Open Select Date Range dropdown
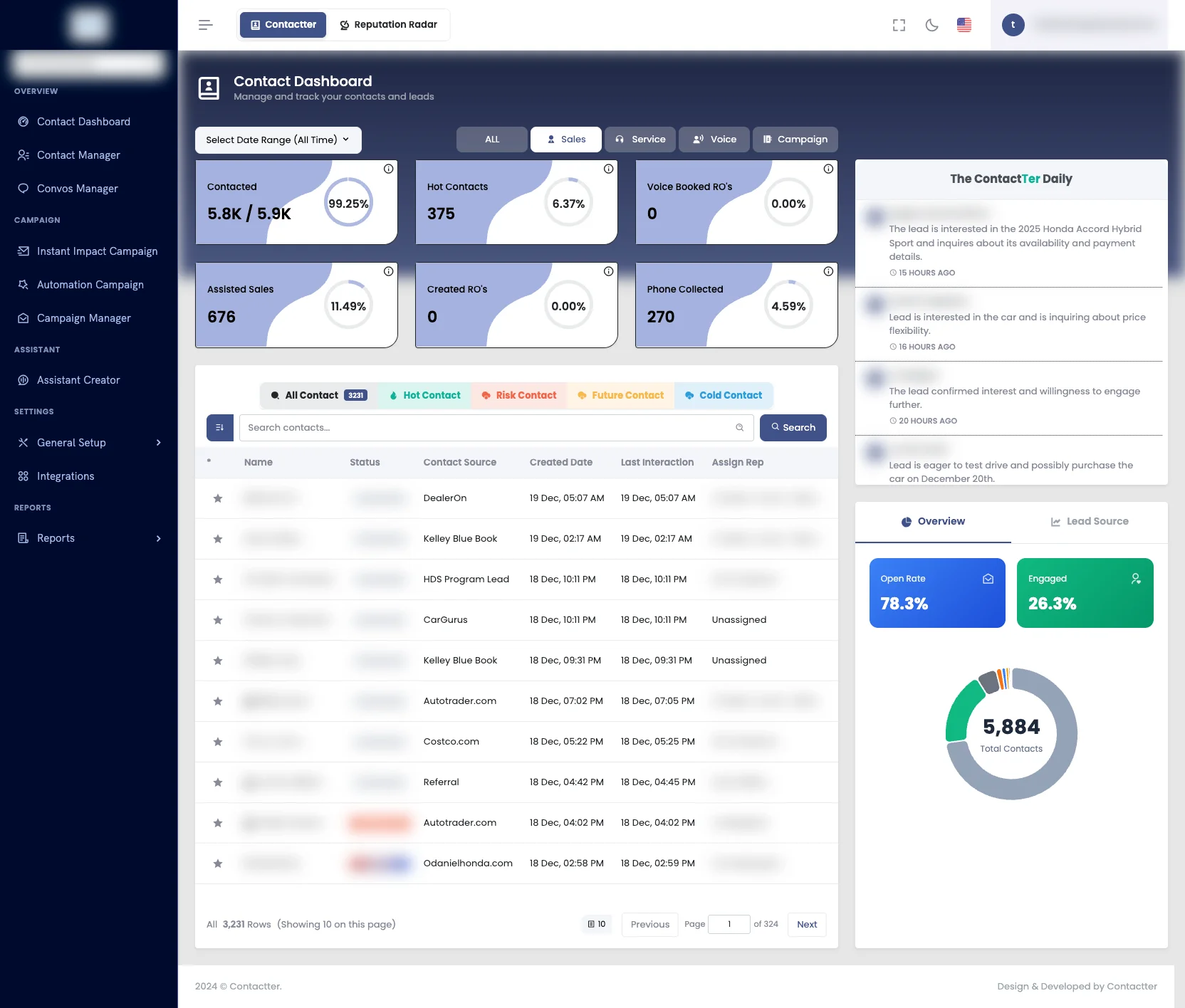 click(x=278, y=140)
